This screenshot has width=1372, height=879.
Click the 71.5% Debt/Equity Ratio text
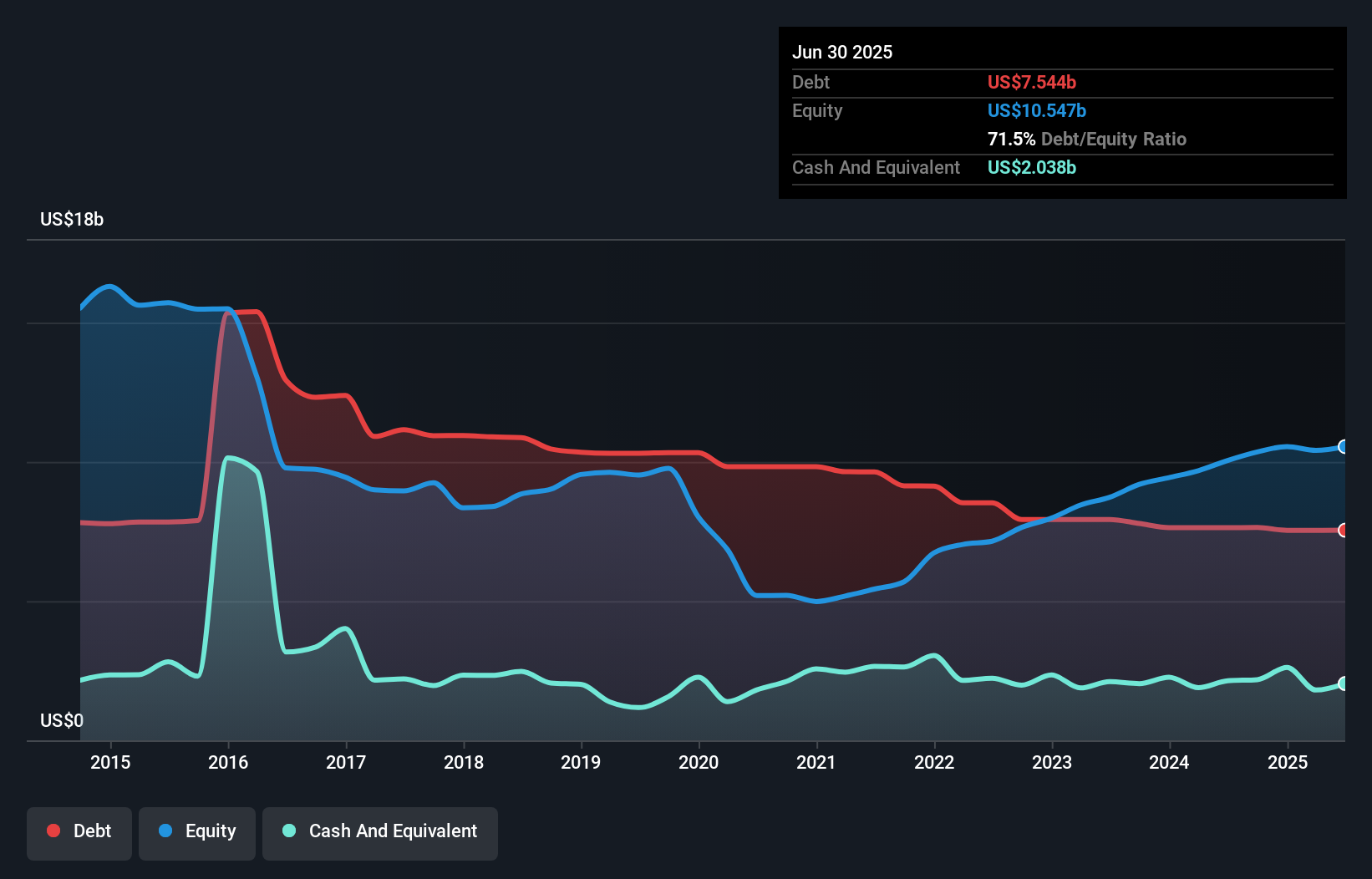[x=1086, y=140]
